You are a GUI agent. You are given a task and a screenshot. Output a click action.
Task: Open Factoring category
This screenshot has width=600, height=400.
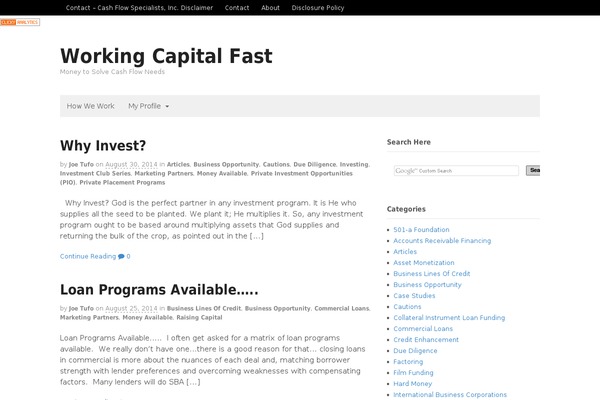pyautogui.click(x=408, y=362)
